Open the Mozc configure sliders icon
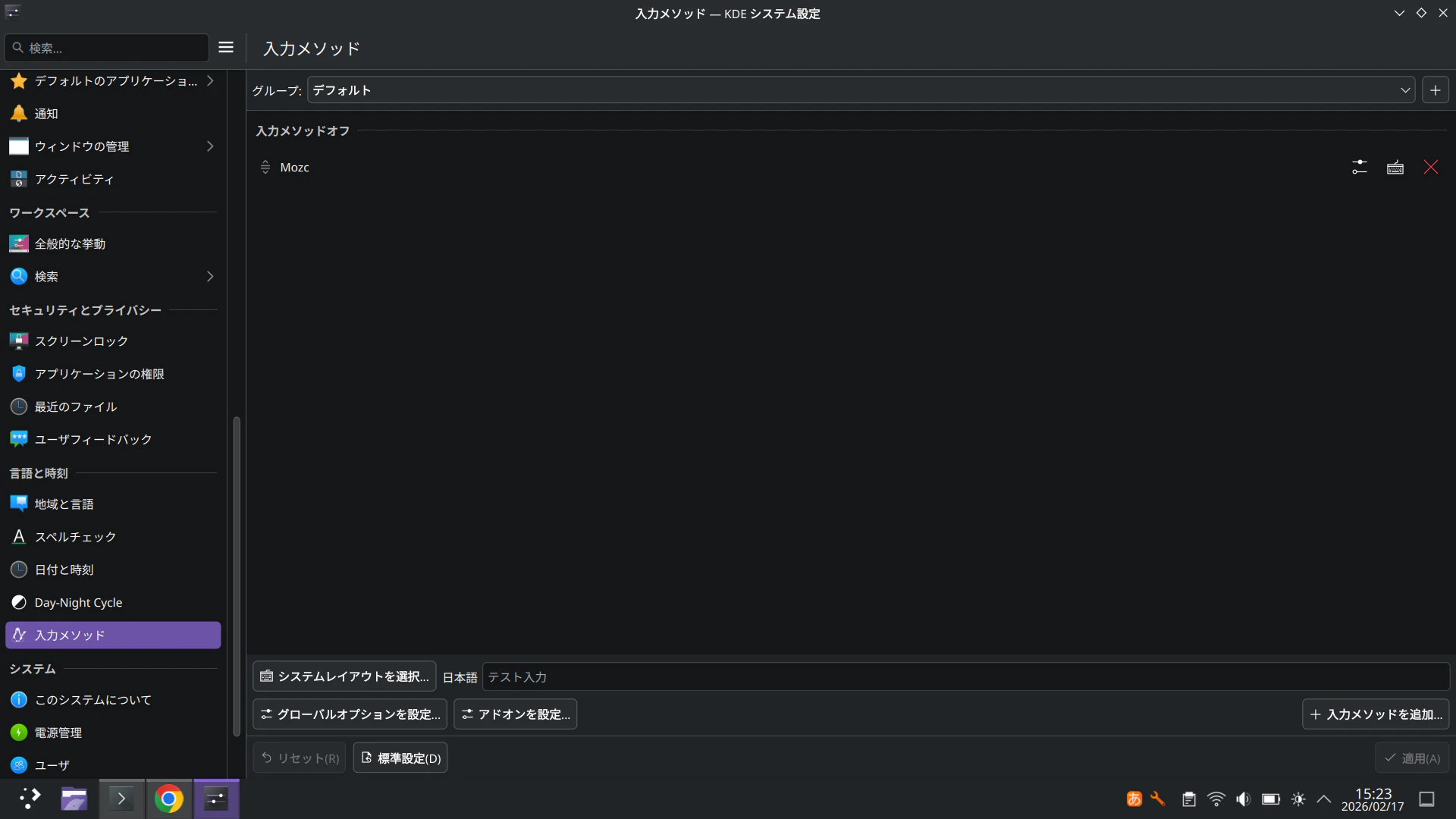 1360,167
